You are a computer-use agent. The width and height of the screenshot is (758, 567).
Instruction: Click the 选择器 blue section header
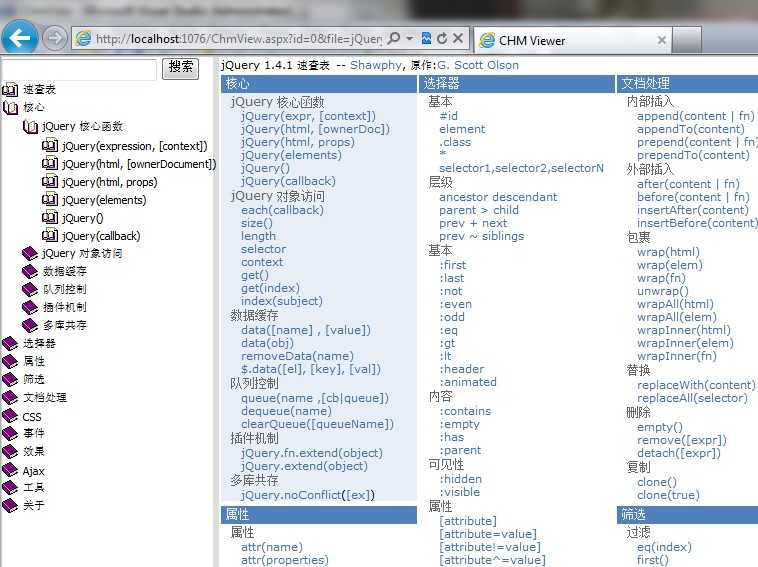(516, 84)
